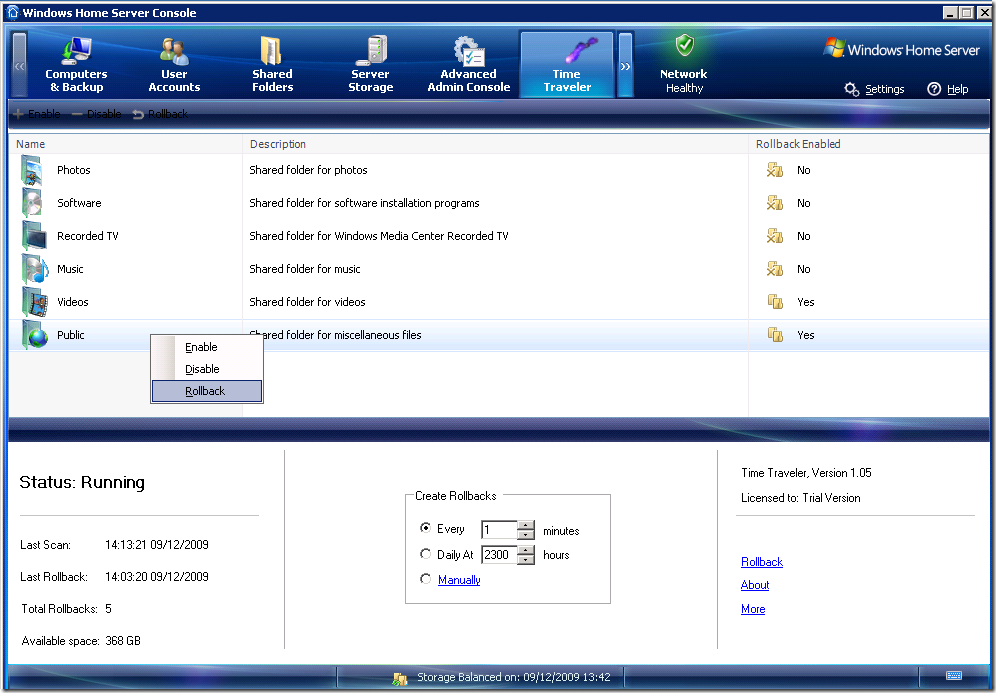Select the 'Recorded TV' folder name
Screen dimensions: 996x693
coord(88,236)
